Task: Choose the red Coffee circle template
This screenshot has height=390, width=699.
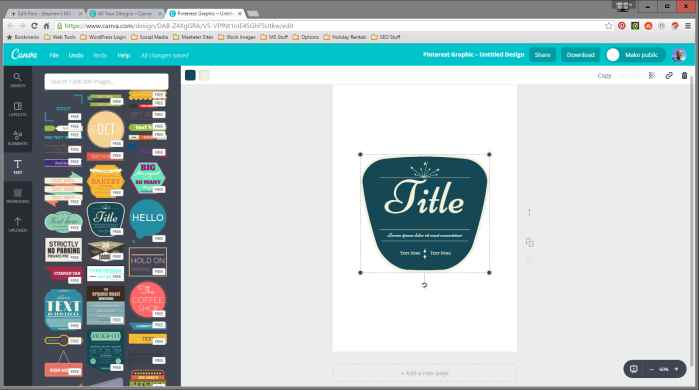Action: (x=148, y=300)
